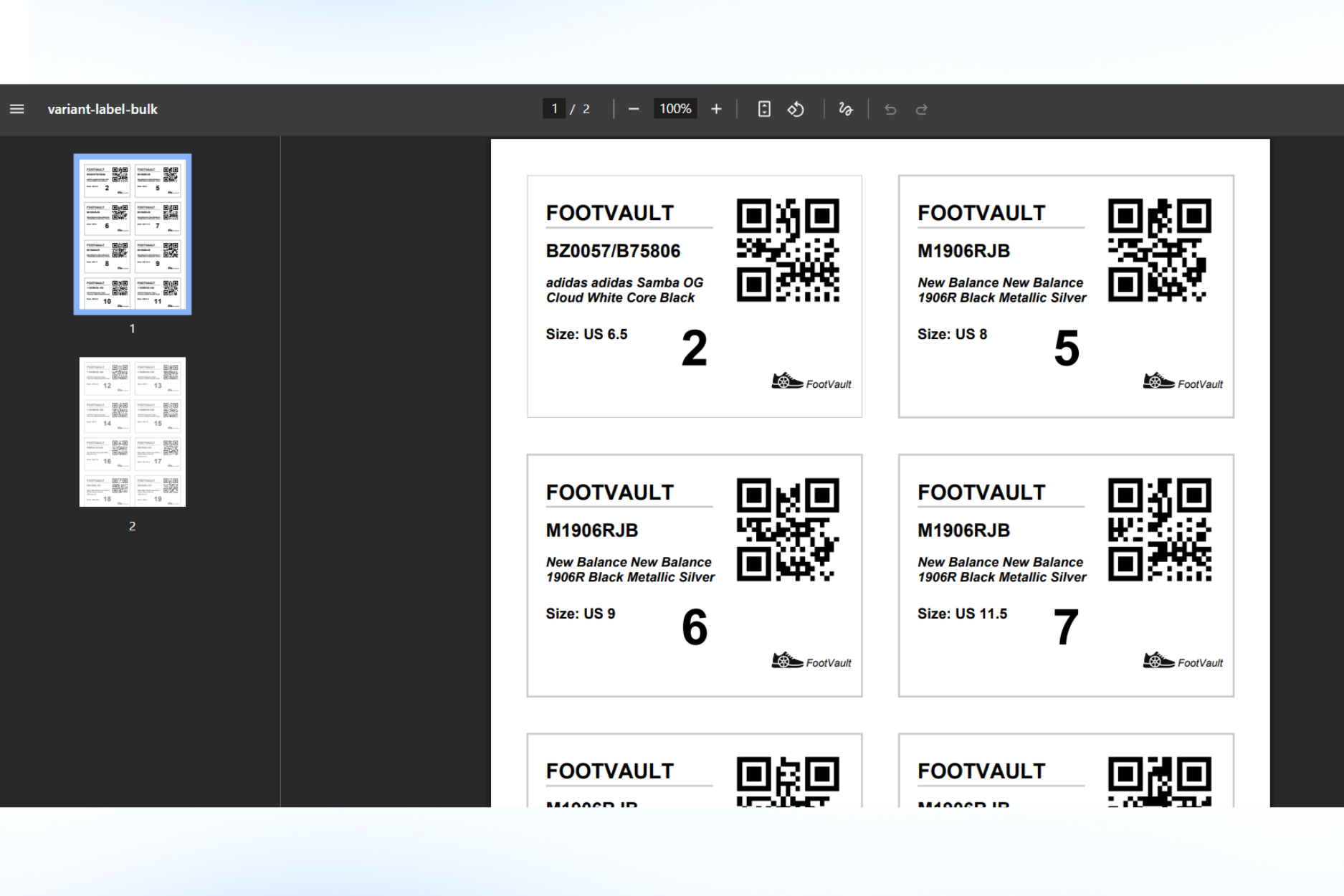Open the hamburger menu for document options
1344x896 pixels.
pyautogui.click(x=16, y=109)
